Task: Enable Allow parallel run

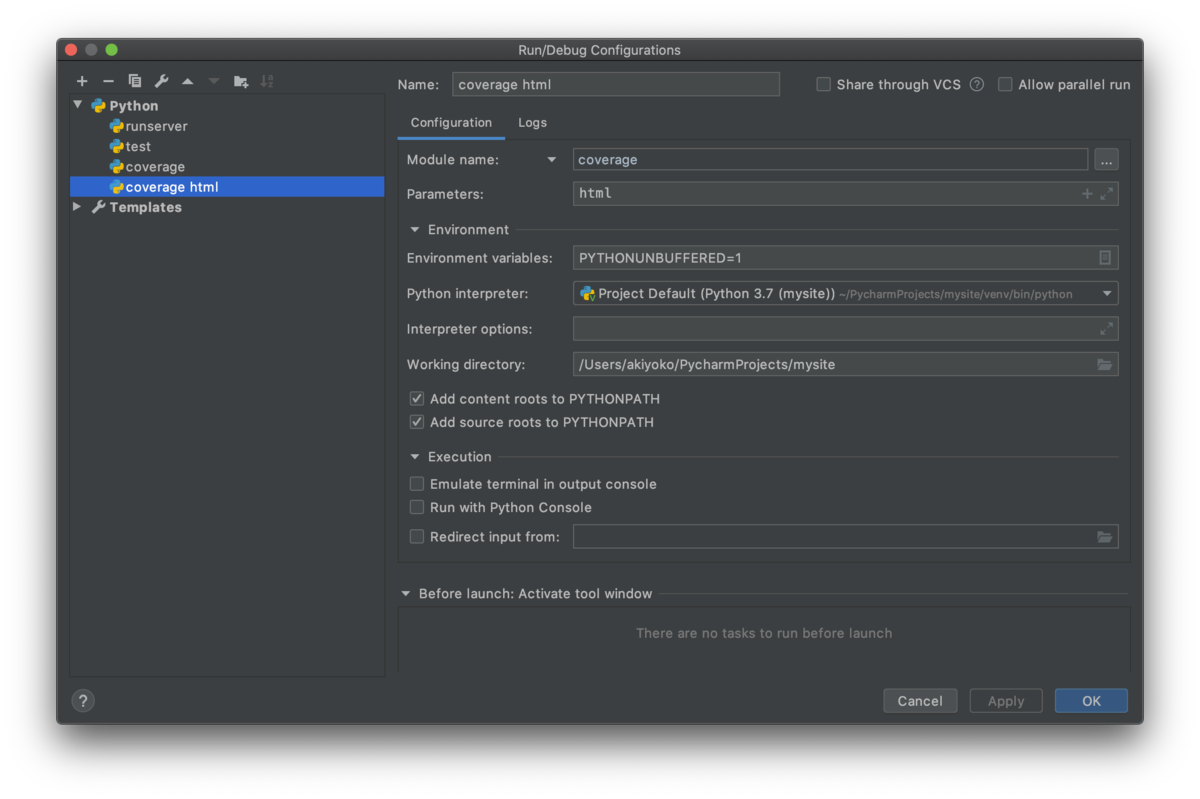Action: tap(1005, 85)
